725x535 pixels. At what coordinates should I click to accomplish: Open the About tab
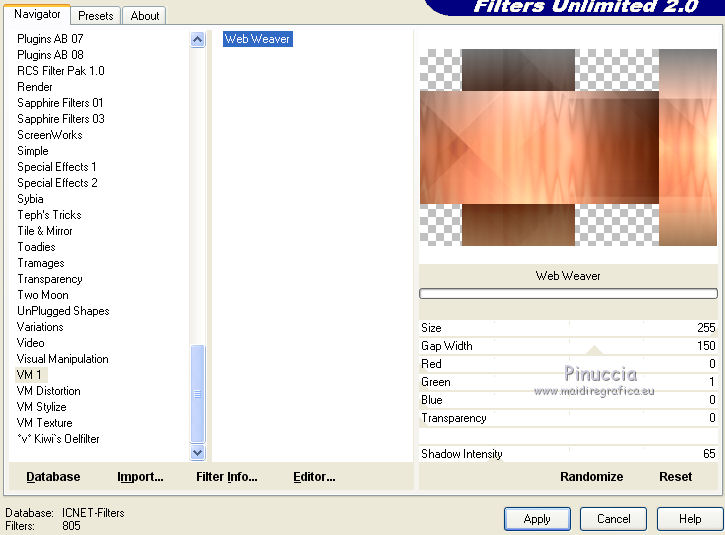[145, 16]
